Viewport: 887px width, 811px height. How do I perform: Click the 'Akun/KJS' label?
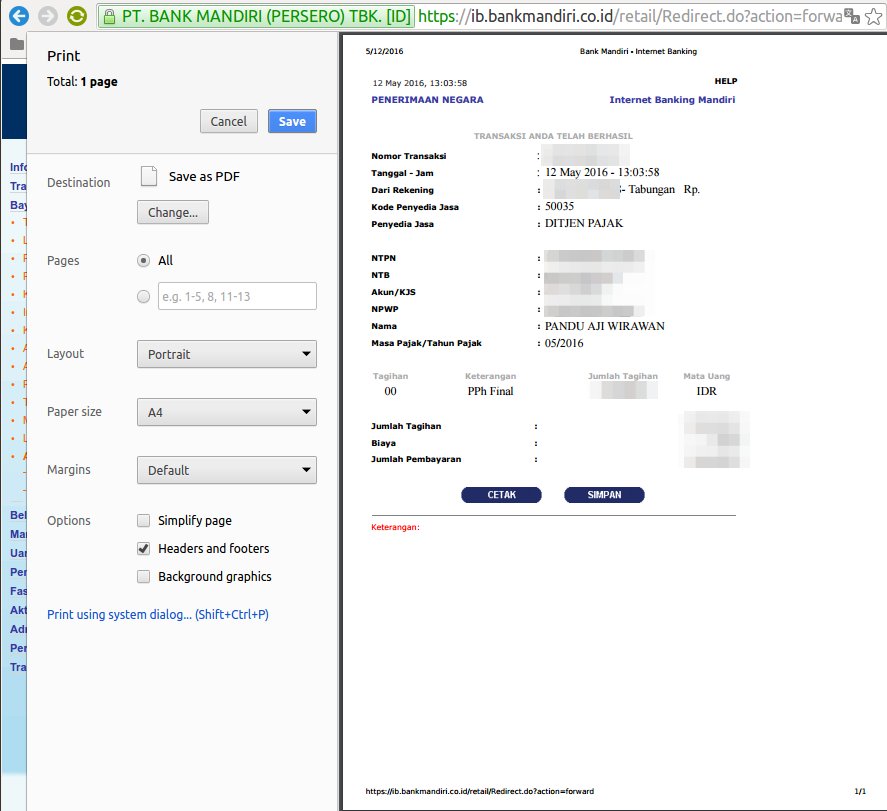point(394,292)
